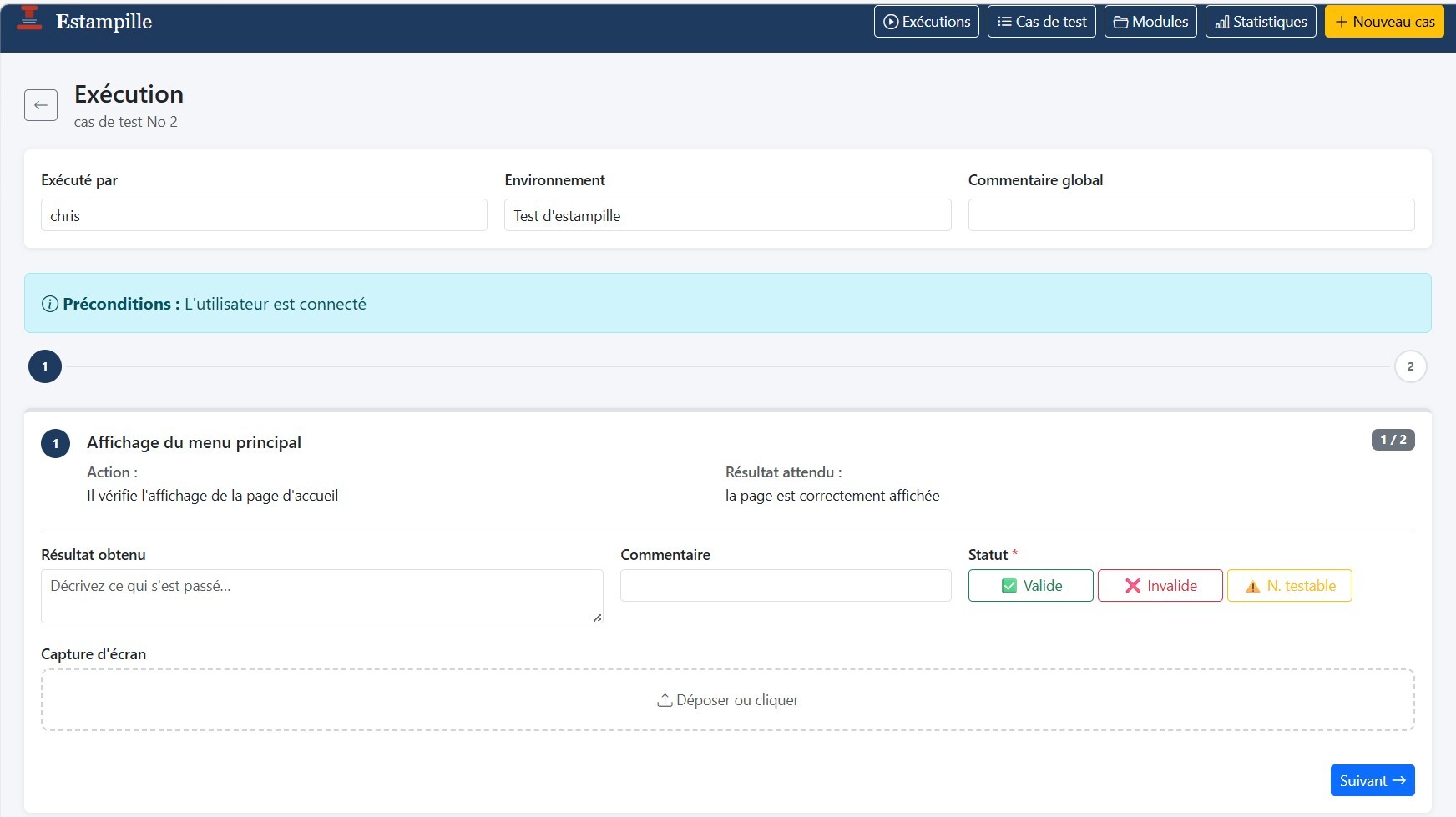Click the Commentaire global field
The width and height of the screenshot is (1456, 817).
point(1191,215)
